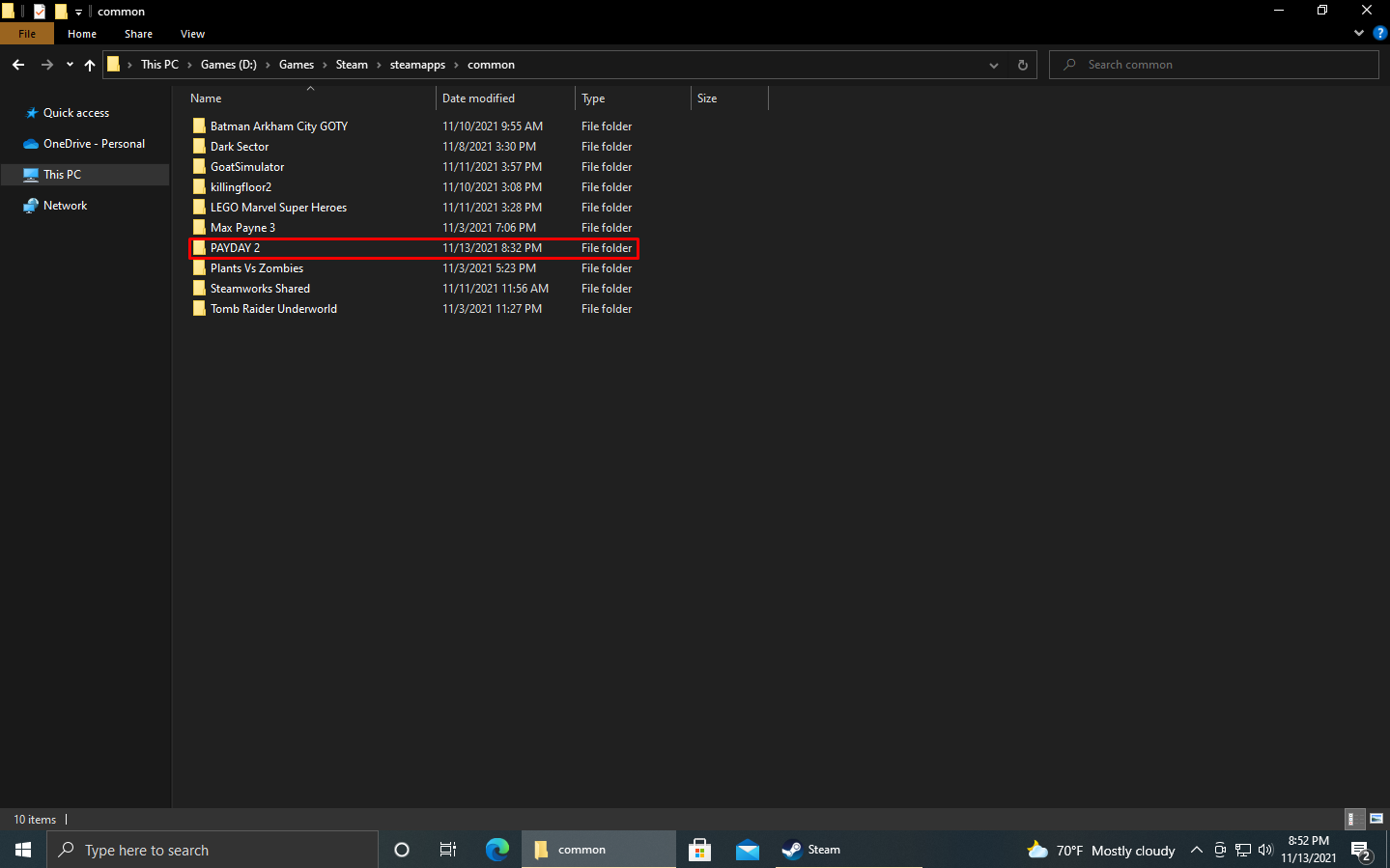Switch to Large icons view layout
Image resolution: width=1390 pixels, height=868 pixels.
(x=1376, y=819)
